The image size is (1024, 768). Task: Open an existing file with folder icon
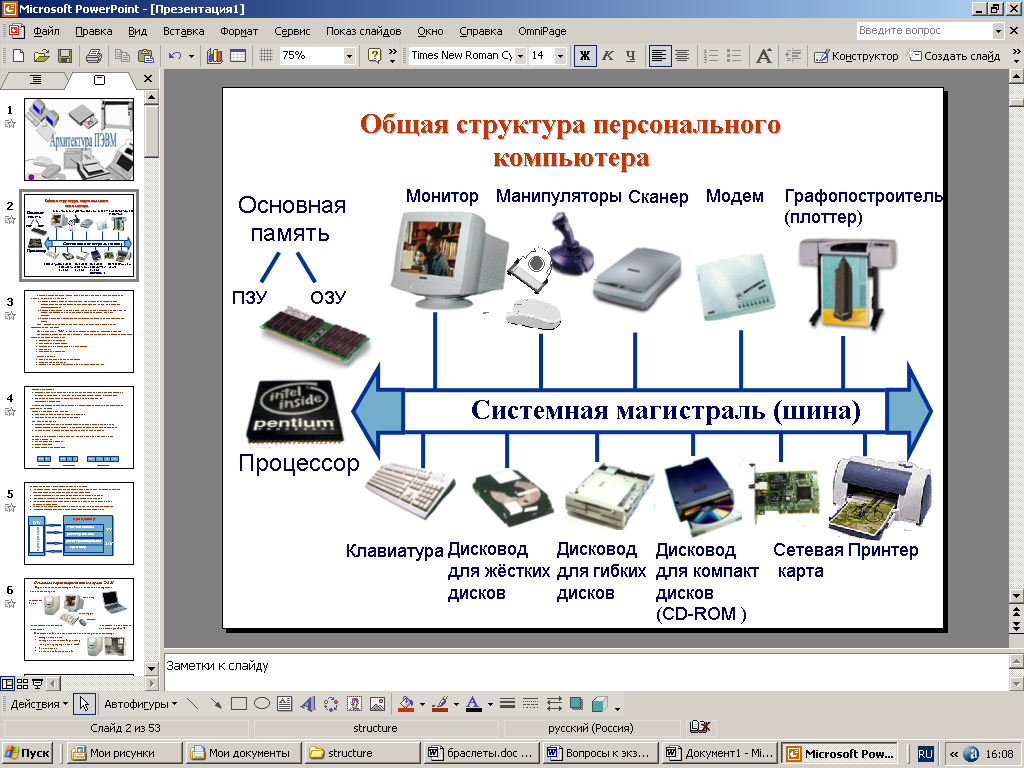coord(41,56)
